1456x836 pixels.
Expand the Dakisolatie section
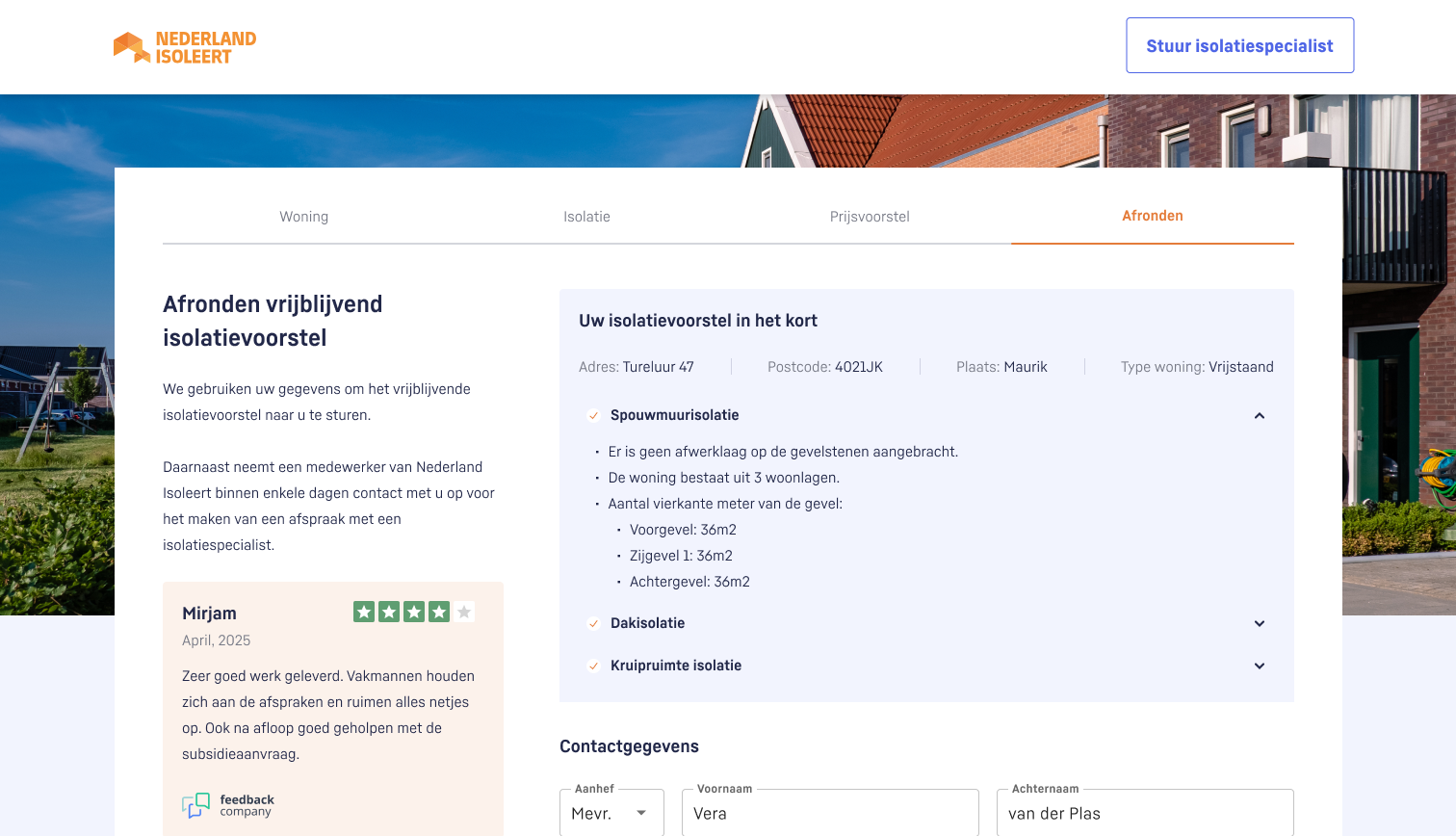[x=1259, y=624]
